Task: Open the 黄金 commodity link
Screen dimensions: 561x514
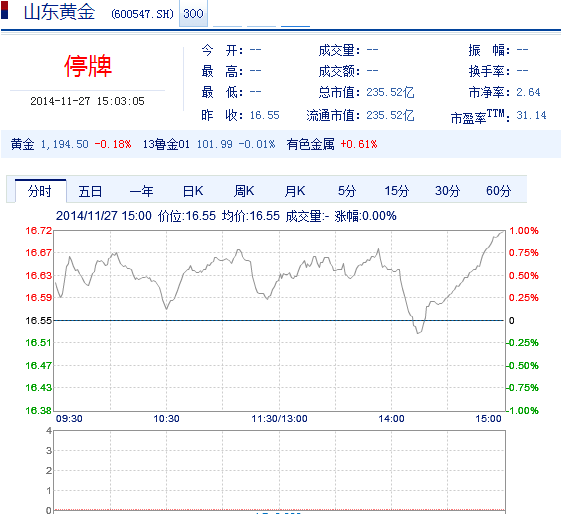Action: pos(23,144)
